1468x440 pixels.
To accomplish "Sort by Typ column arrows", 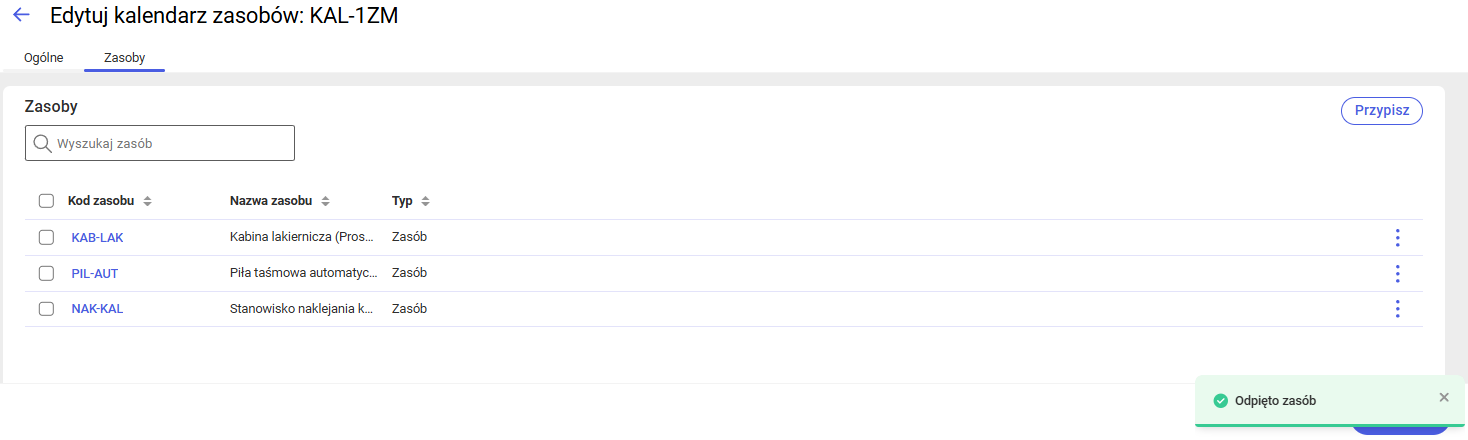I will pyautogui.click(x=425, y=201).
